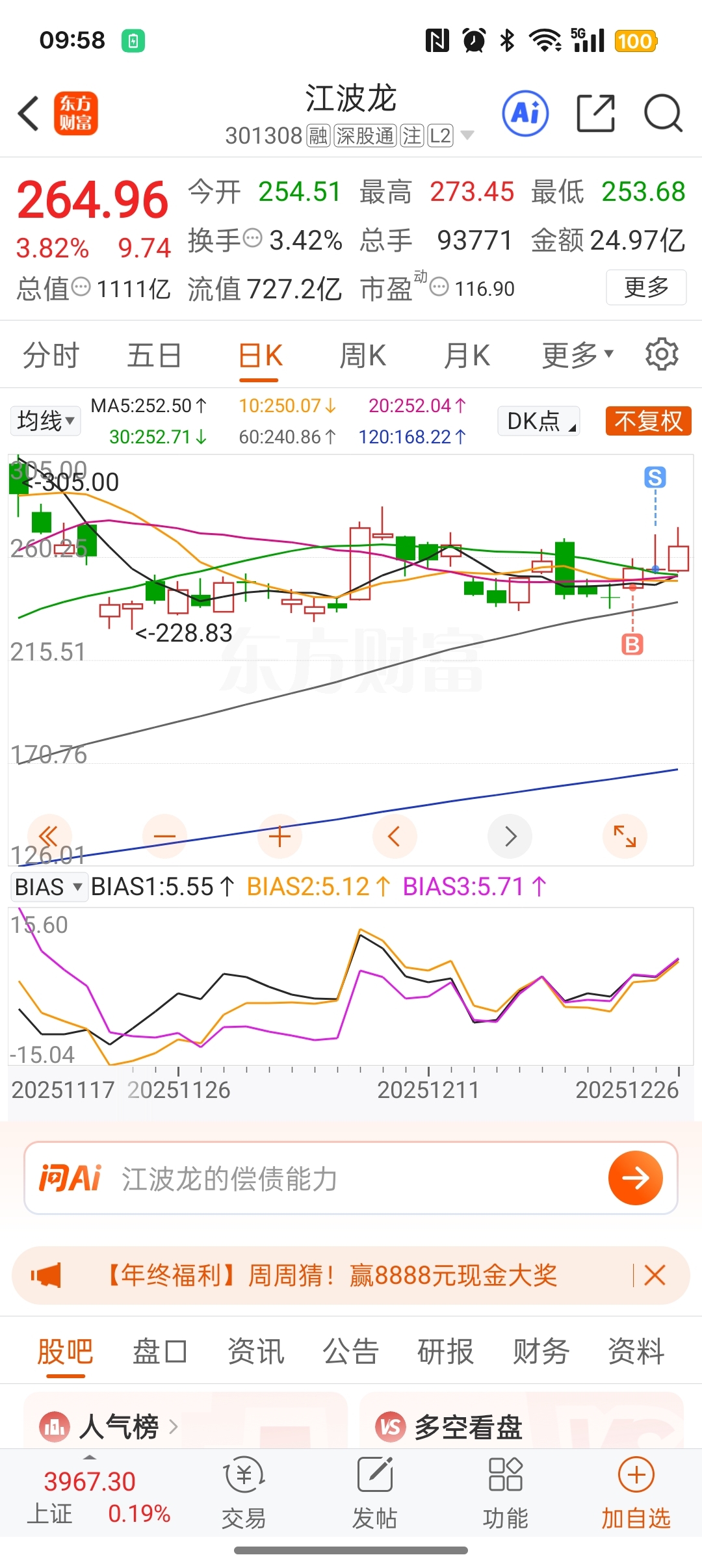
Task: Tap the back arrow icon
Action: pyautogui.click(x=29, y=113)
